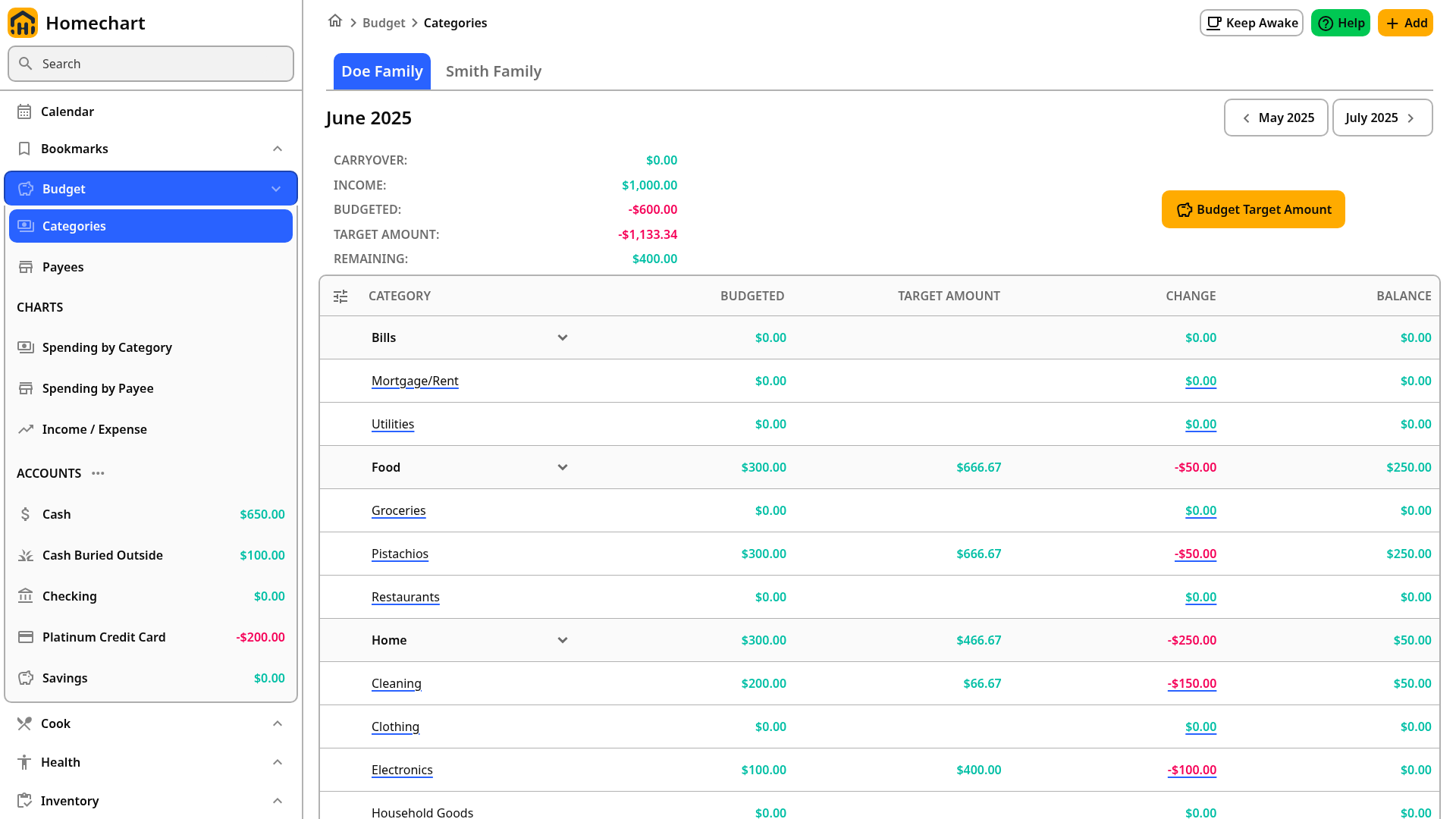The image size is (1456, 819).
Task: Toggle Keep Awake button
Action: [1251, 23]
